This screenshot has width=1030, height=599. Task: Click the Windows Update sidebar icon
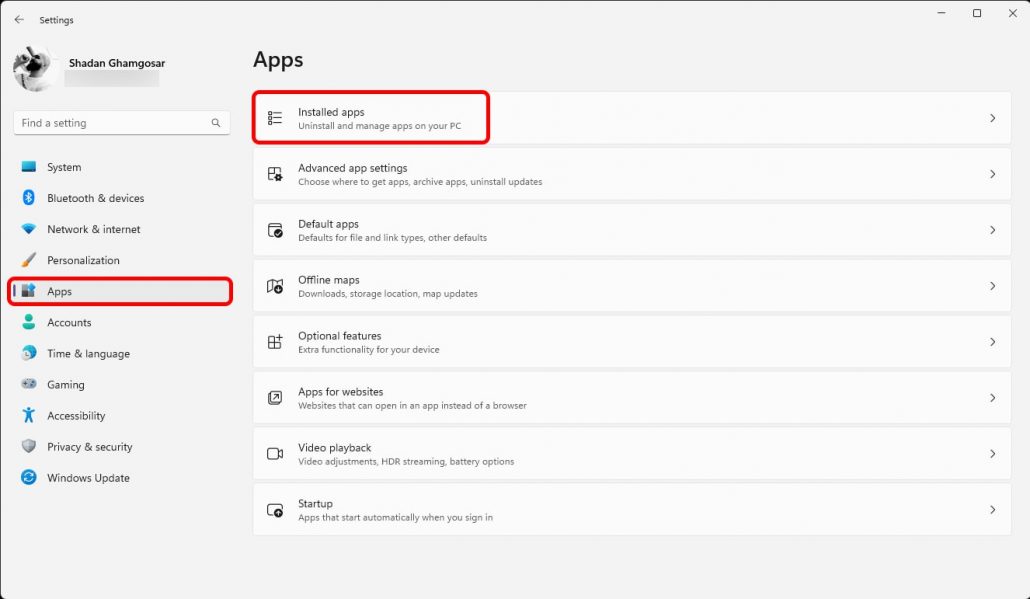click(x=29, y=478)
